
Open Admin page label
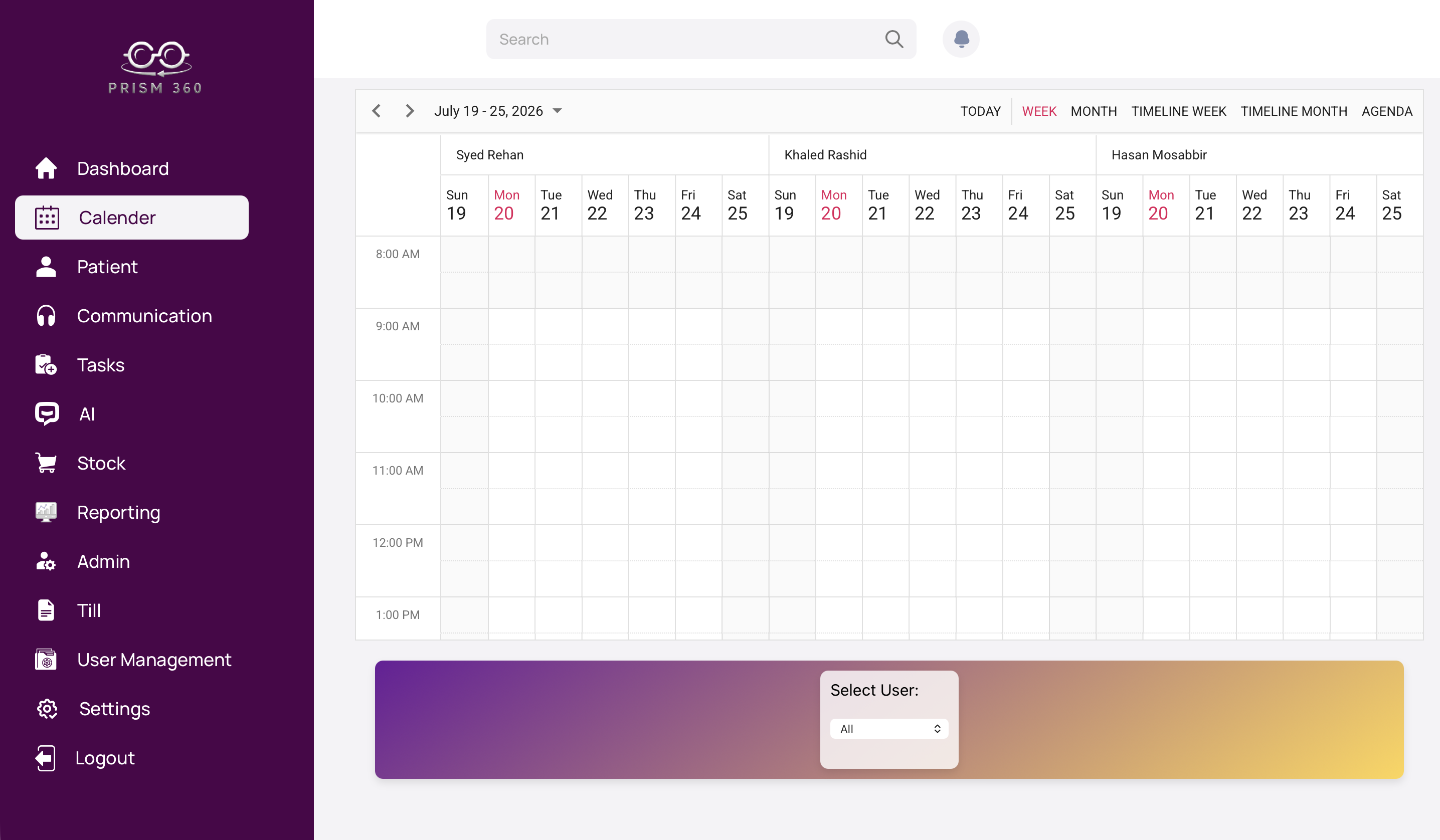tap(103, 561)
